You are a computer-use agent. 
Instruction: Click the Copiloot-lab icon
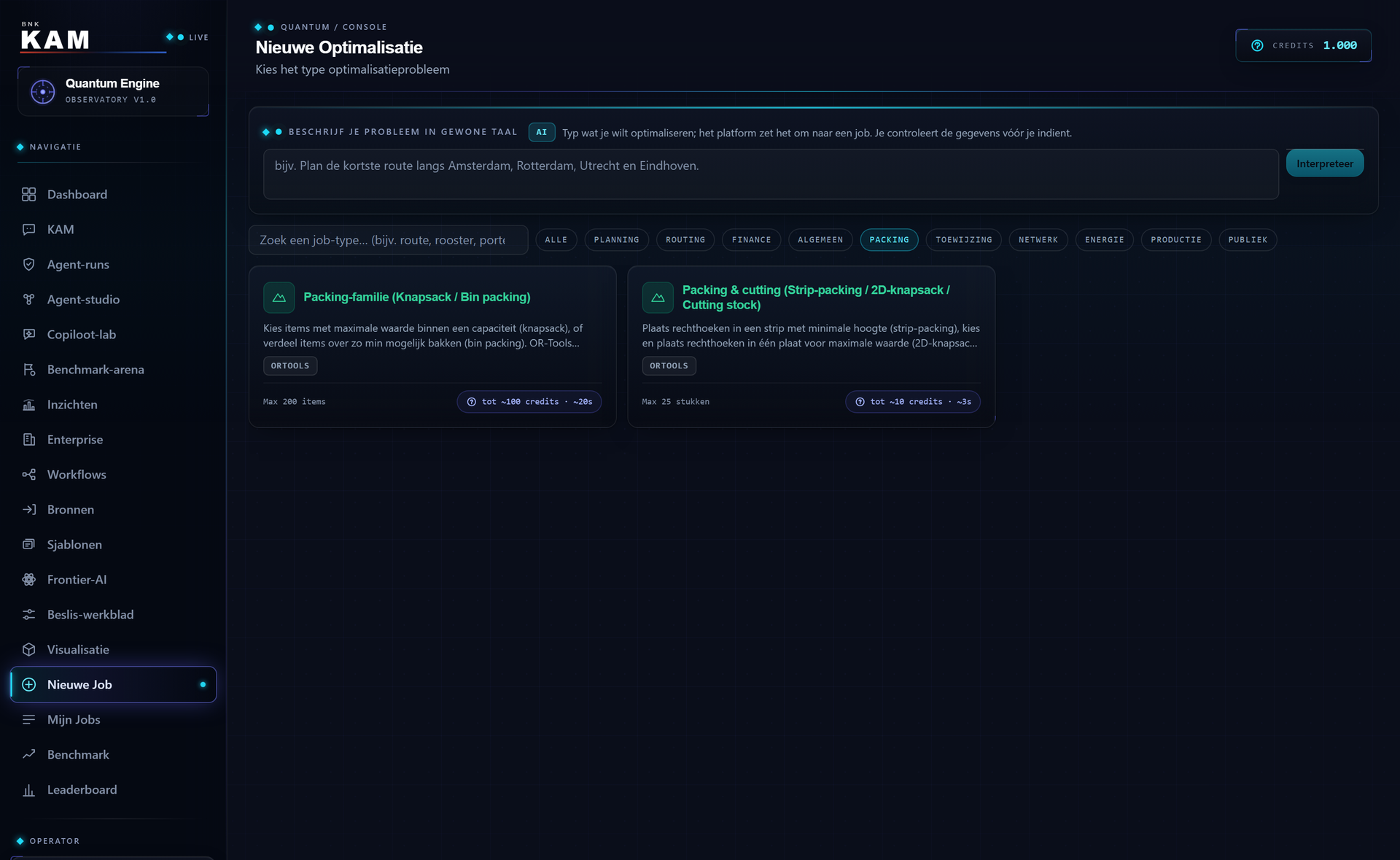[x=28, y=334]
